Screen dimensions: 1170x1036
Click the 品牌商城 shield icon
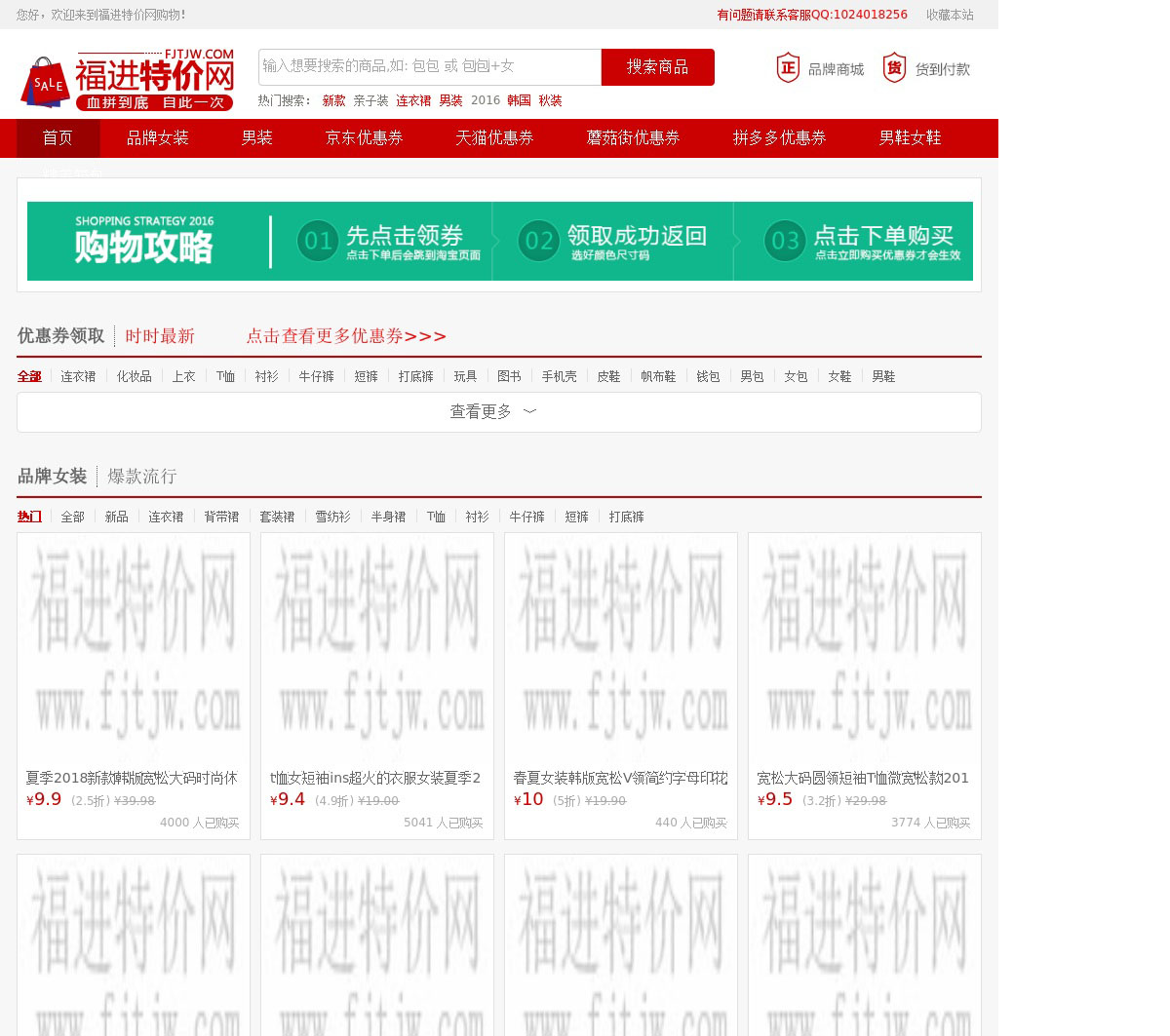(788, 68)
